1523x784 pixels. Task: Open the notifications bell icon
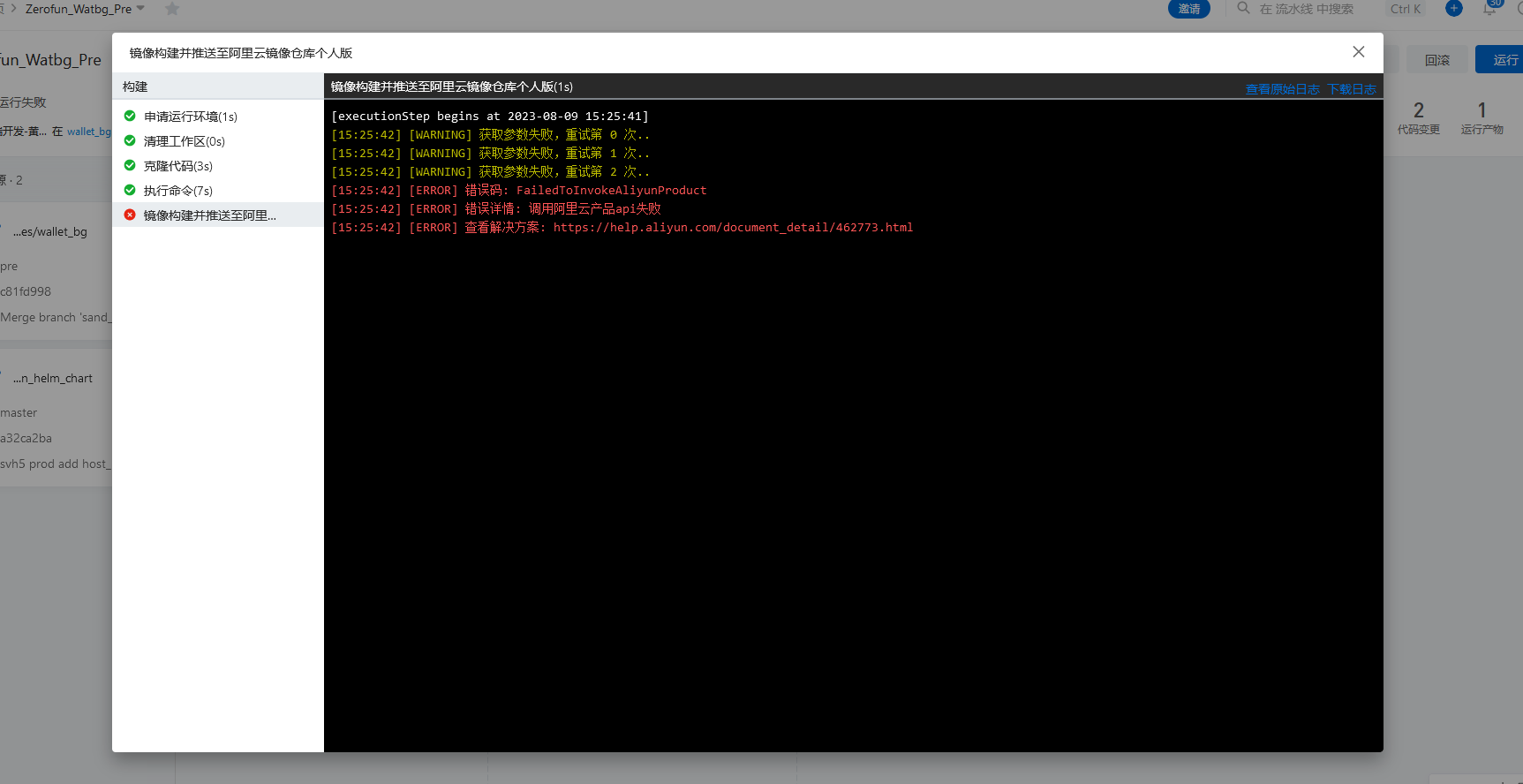point(1490,8)
